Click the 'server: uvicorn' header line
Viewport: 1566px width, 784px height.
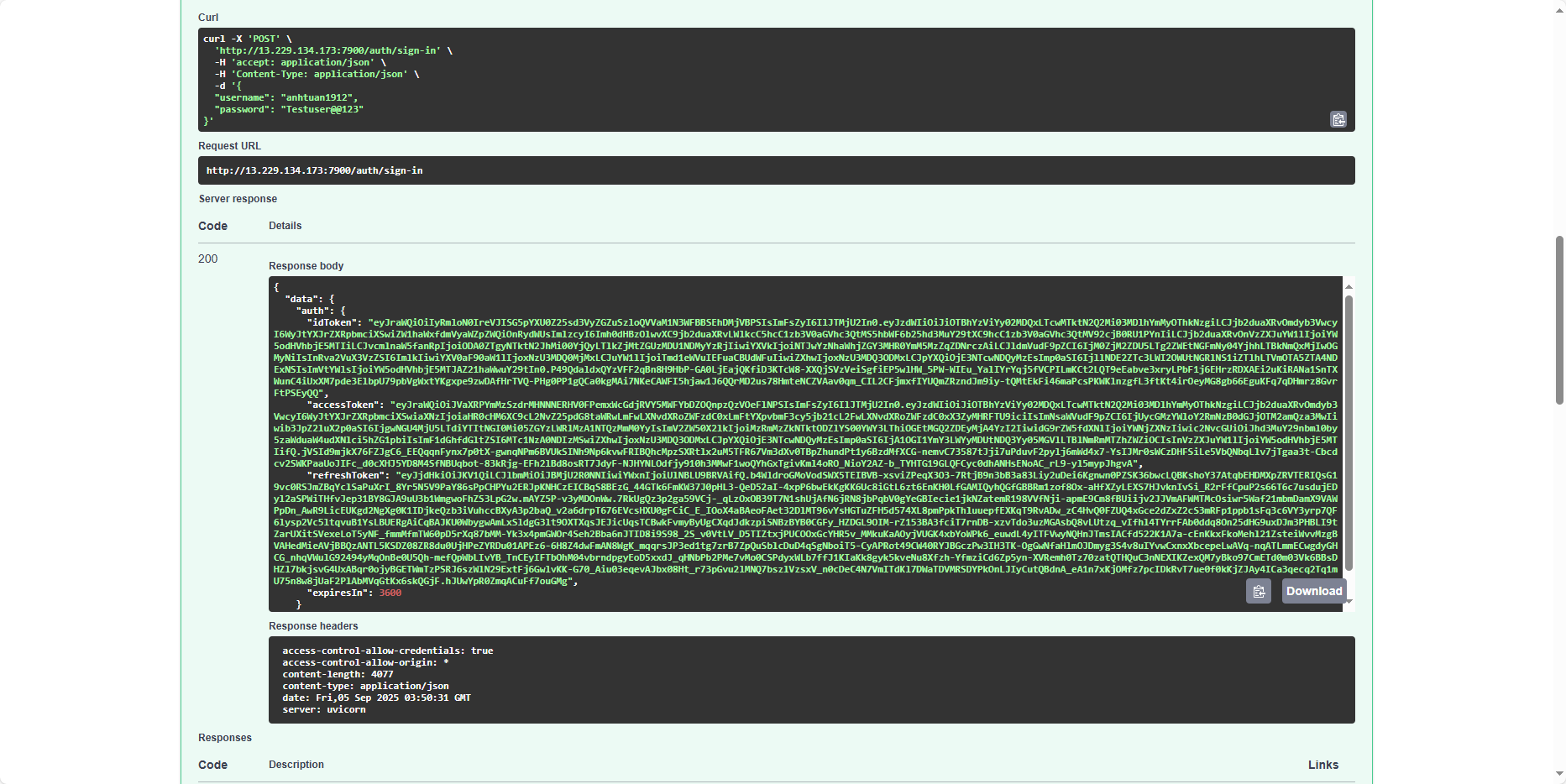click(323, 709)
